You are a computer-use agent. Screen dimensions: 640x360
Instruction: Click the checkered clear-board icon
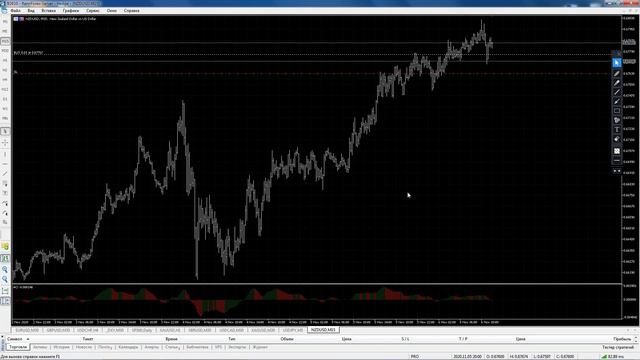tap(617, 151)
